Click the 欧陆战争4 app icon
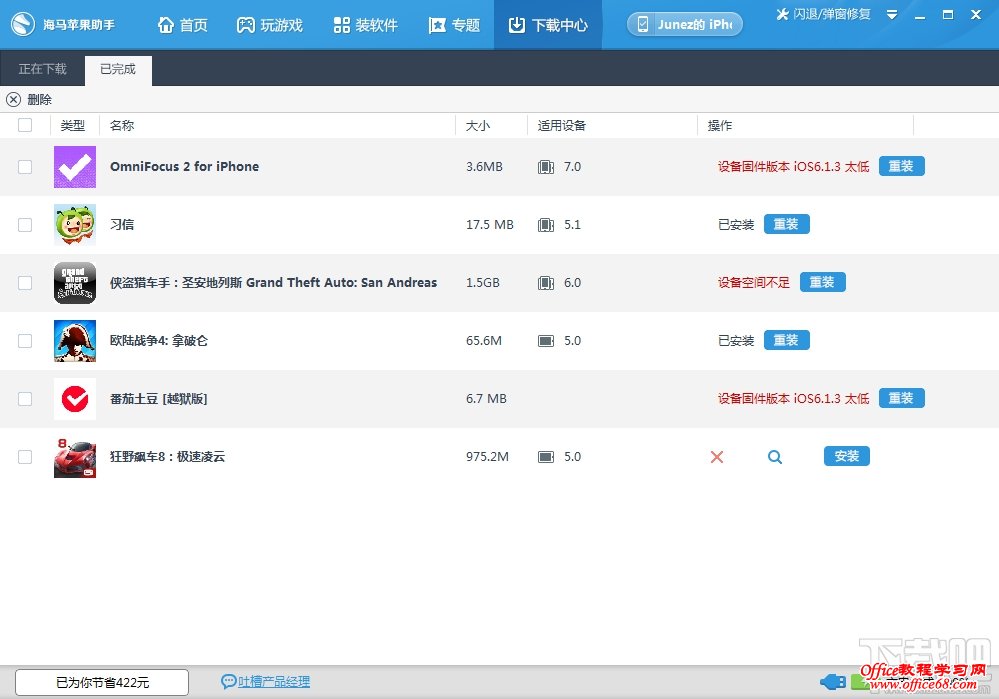999x699 pixels. pos(75,341)
